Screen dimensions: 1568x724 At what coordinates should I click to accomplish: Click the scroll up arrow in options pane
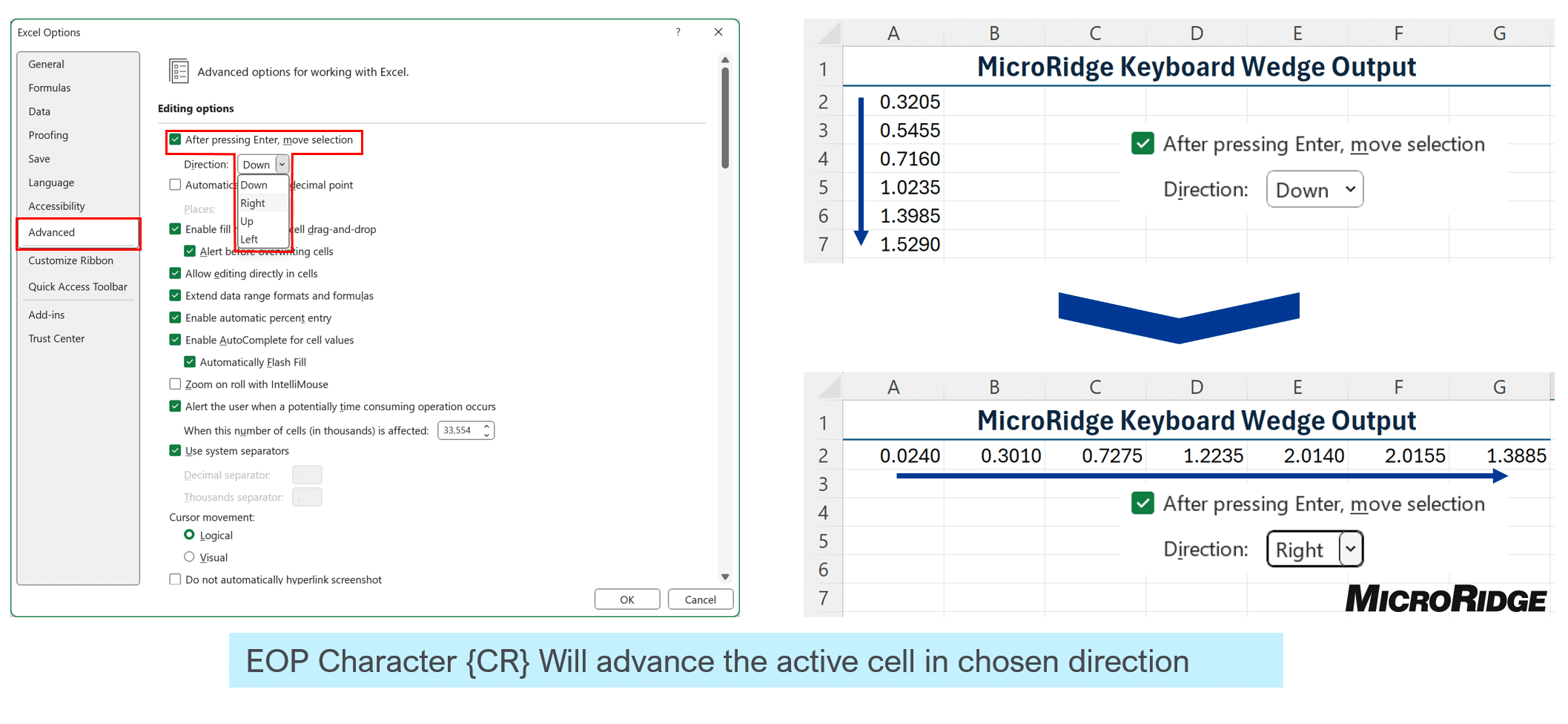tap(725, 60)
